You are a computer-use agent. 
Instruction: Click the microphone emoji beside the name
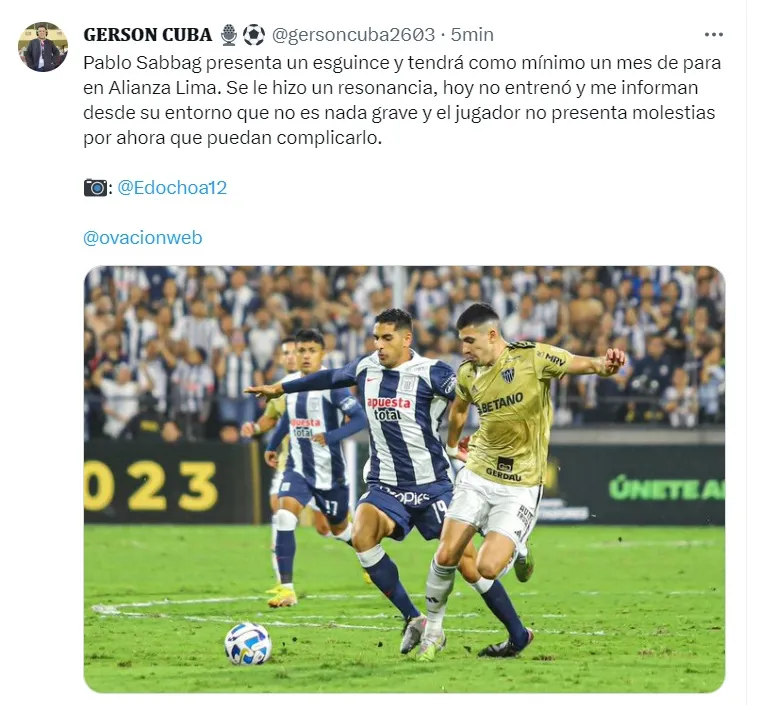(x=229, y=35)
